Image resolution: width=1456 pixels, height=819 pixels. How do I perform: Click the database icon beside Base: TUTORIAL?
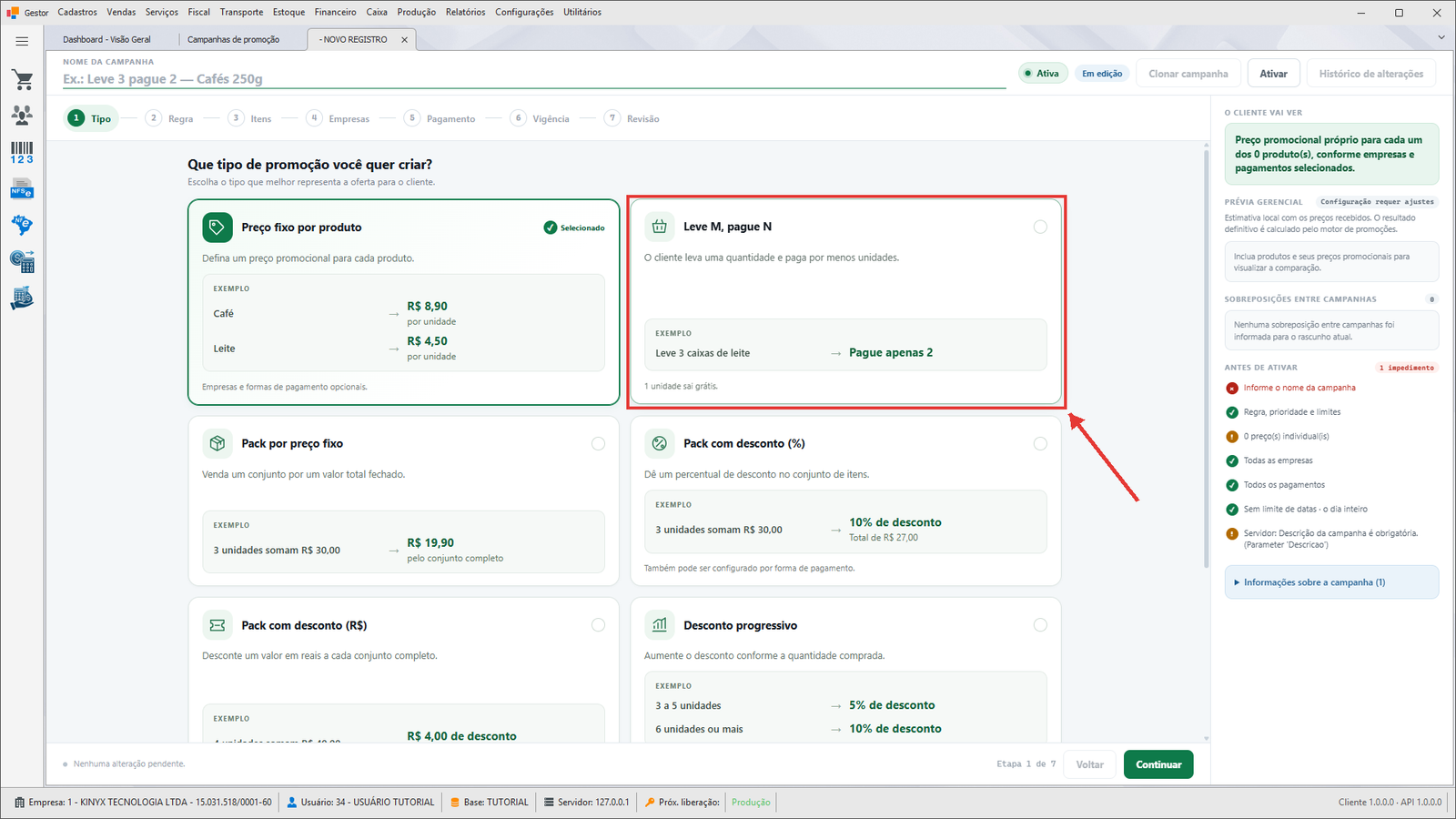[455, 803]
